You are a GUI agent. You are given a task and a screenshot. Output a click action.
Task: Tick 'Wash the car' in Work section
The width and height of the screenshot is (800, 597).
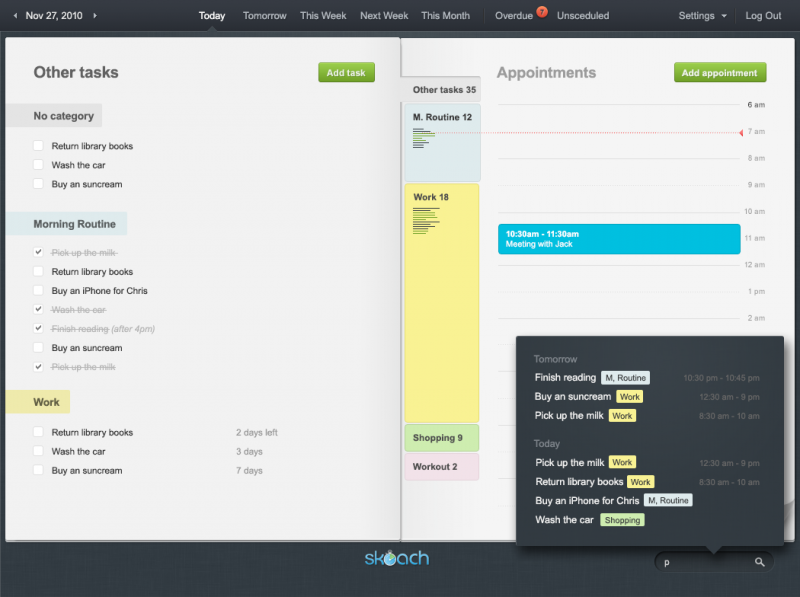tap(38, 452)
